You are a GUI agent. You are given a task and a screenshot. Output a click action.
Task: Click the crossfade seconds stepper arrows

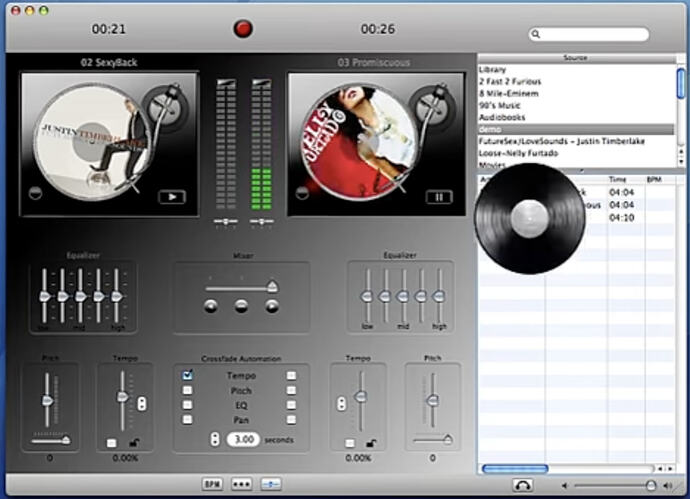(x=215, y=439)
